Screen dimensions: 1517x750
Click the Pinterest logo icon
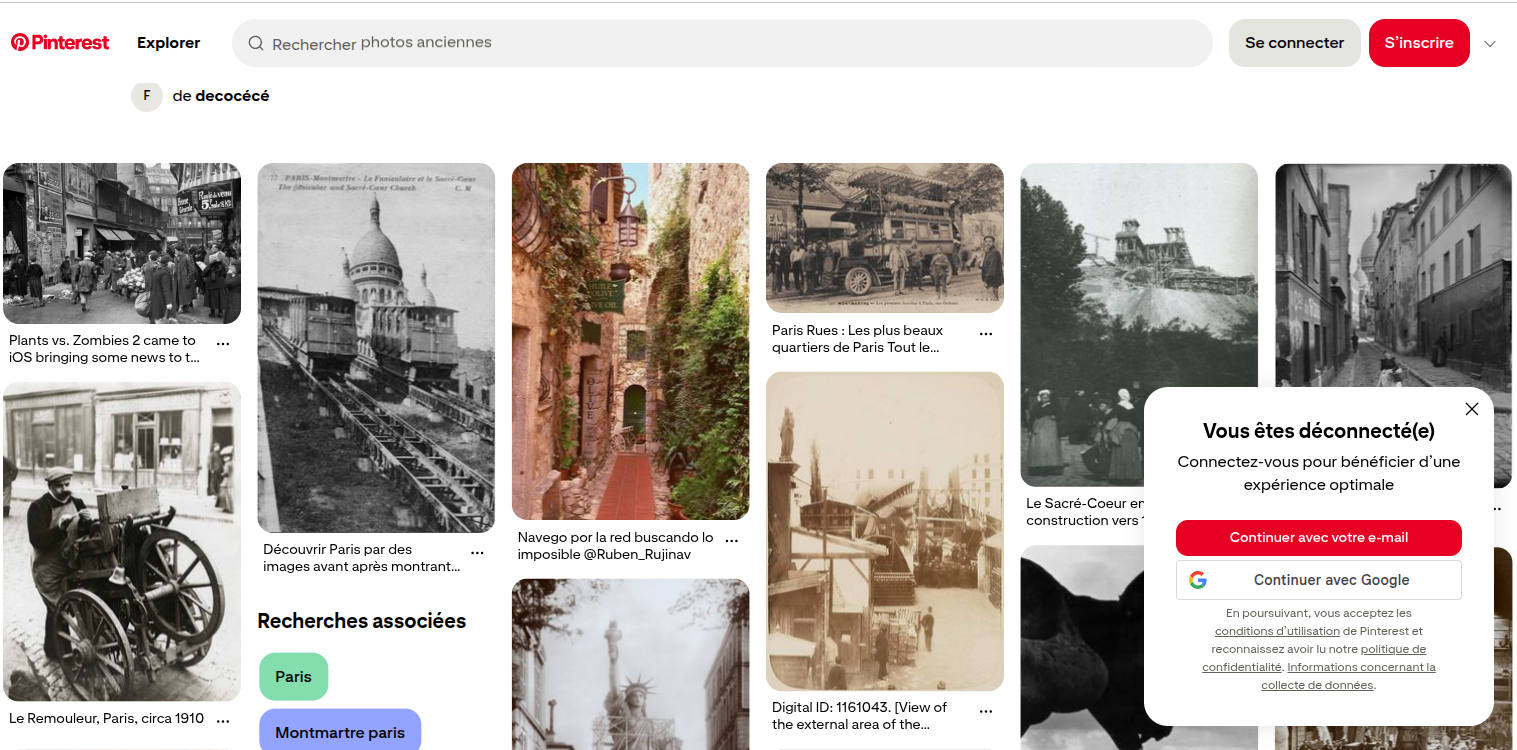pos(19,43)
